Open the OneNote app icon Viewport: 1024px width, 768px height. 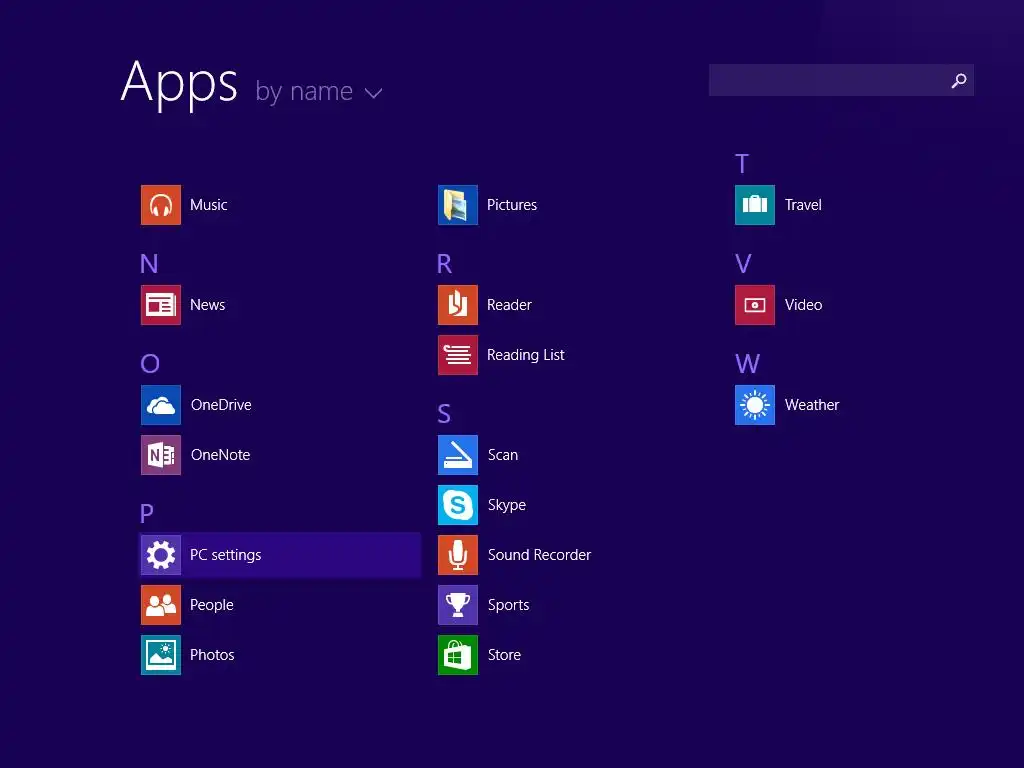pyautogui.click(x=161, y=455)
